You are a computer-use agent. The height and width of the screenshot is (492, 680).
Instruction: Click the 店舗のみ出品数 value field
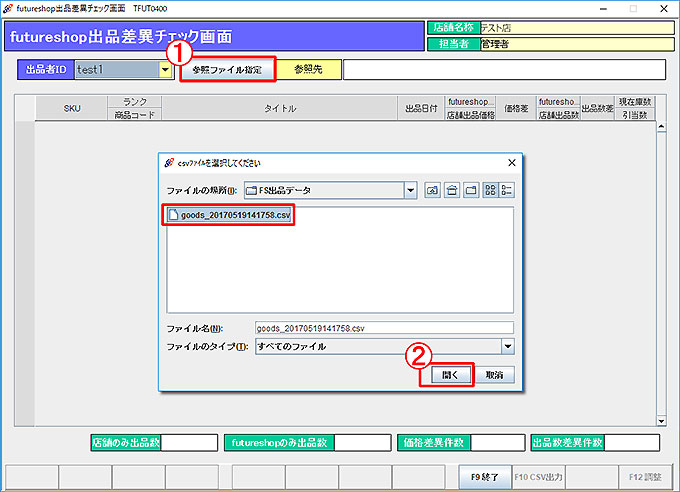click(x=189, y=443)
